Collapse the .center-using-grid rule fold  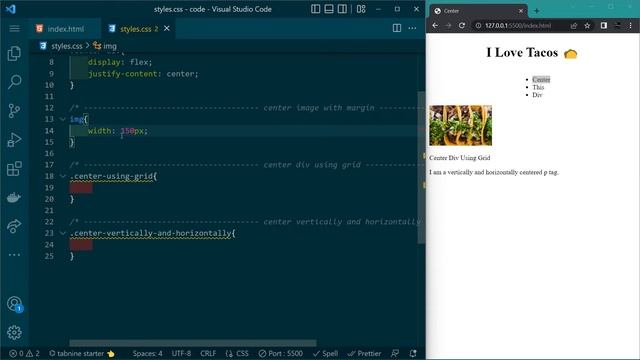coord(62,176)
